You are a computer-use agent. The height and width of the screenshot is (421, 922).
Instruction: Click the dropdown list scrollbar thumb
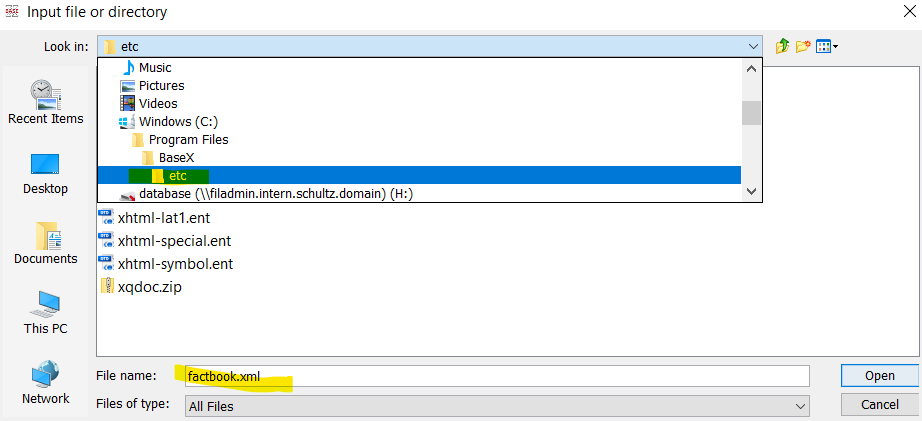pyautogui.click(x=751, y=113)
